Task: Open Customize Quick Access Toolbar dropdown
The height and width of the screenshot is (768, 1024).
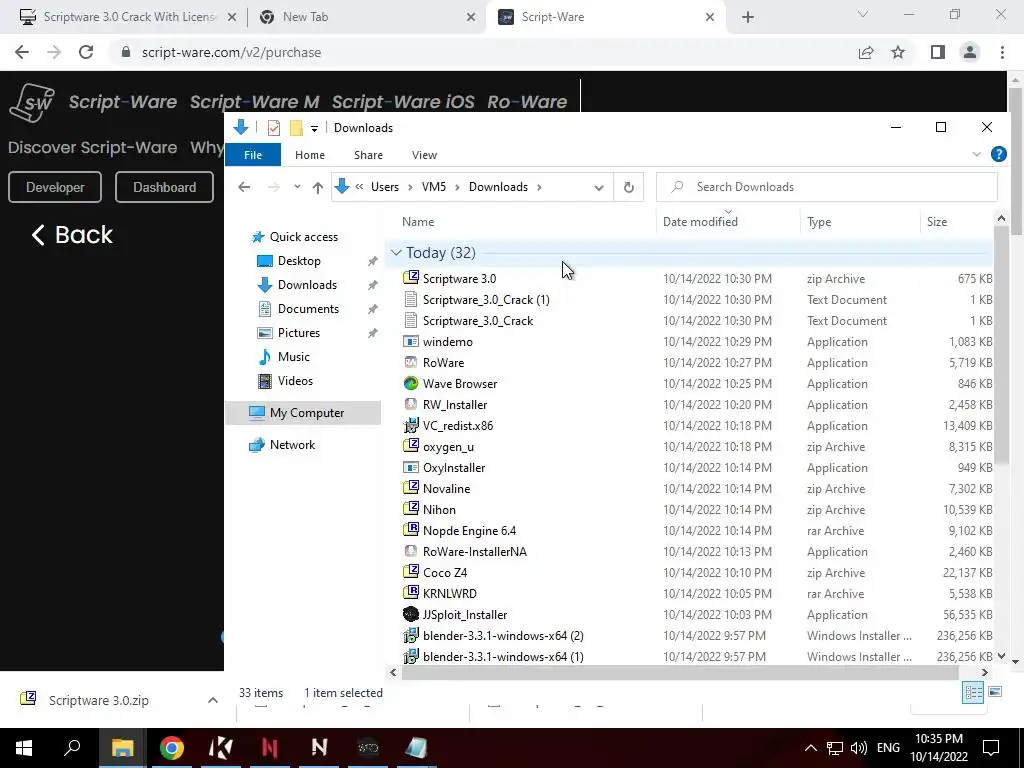Action: tap(314, 129)
